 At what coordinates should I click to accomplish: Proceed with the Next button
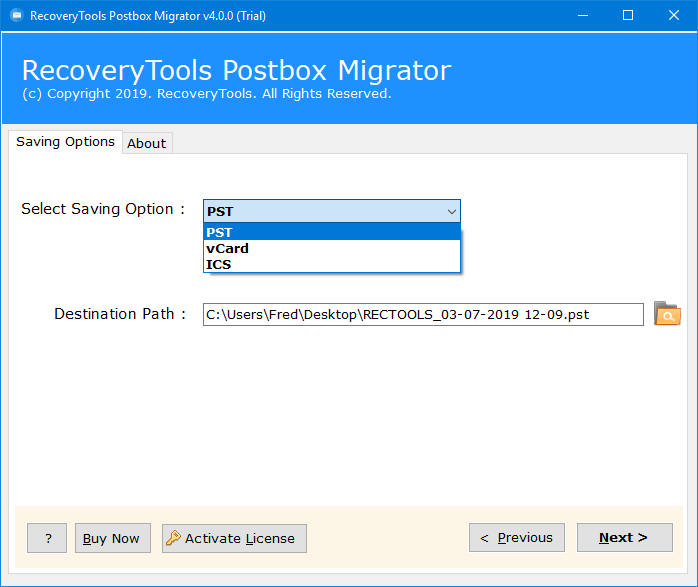625,538
